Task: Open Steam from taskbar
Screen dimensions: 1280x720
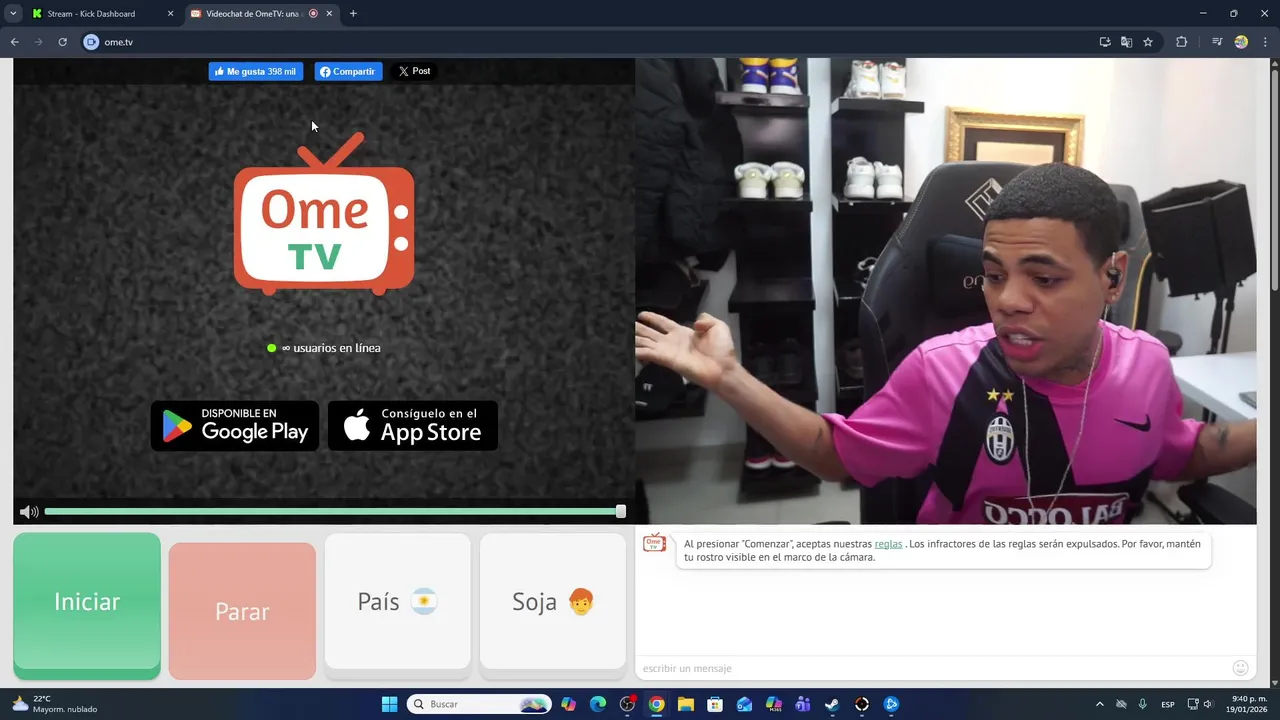Action: [832, 704]
